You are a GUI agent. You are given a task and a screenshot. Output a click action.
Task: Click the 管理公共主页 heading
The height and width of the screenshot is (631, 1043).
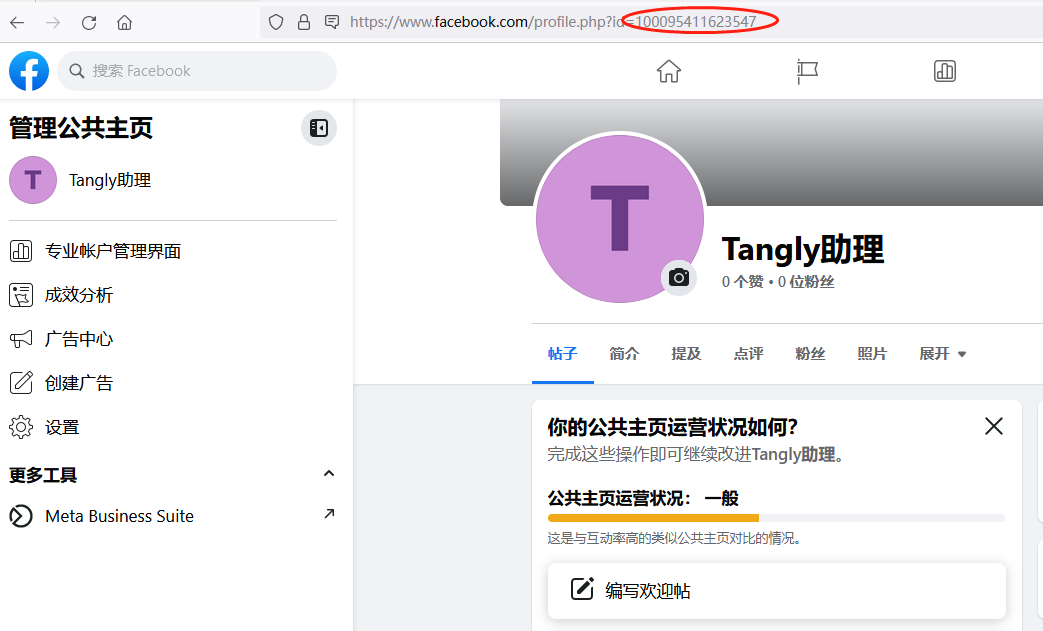pos(81,128)
